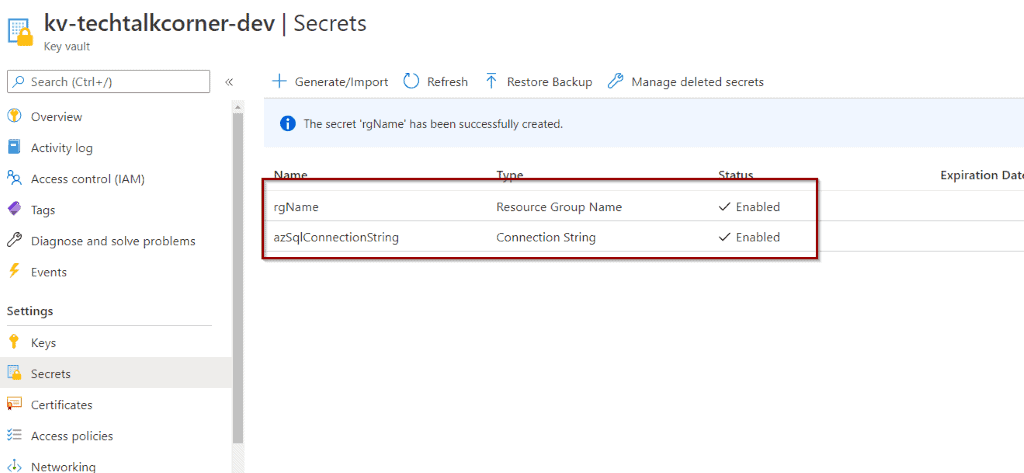Open the rgName secret
1024x473 pixels.
pyautogui.click(x=296, y=207)
